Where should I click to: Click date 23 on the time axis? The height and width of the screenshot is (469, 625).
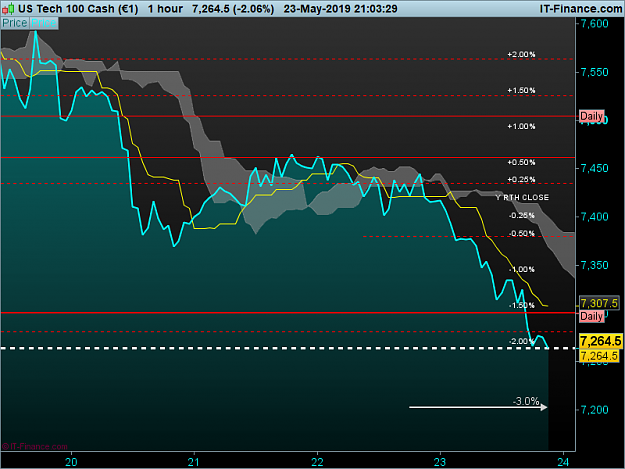coord(440,462)
